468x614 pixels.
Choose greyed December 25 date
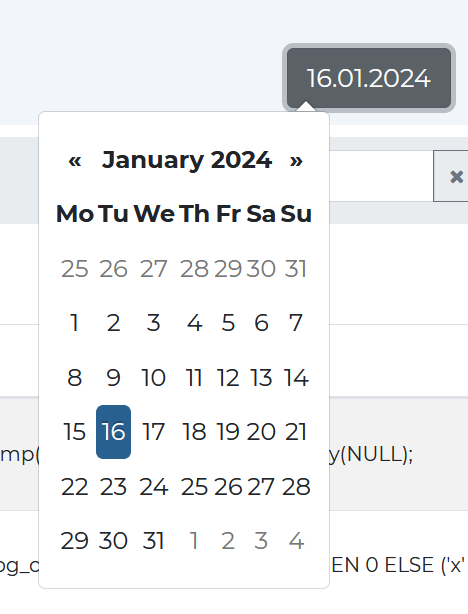(74, 269)
